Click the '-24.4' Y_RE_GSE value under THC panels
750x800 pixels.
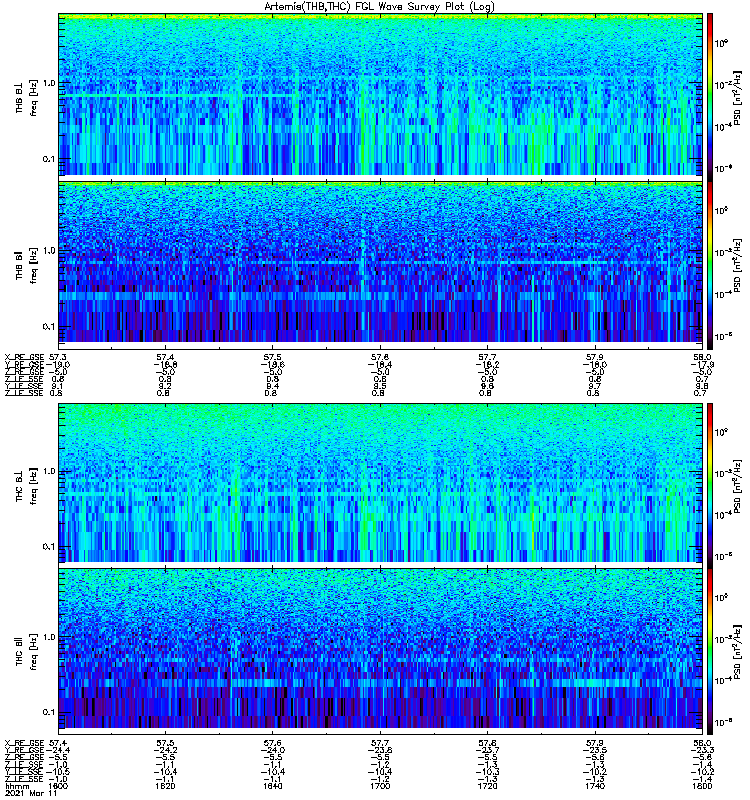pos(58,751)
